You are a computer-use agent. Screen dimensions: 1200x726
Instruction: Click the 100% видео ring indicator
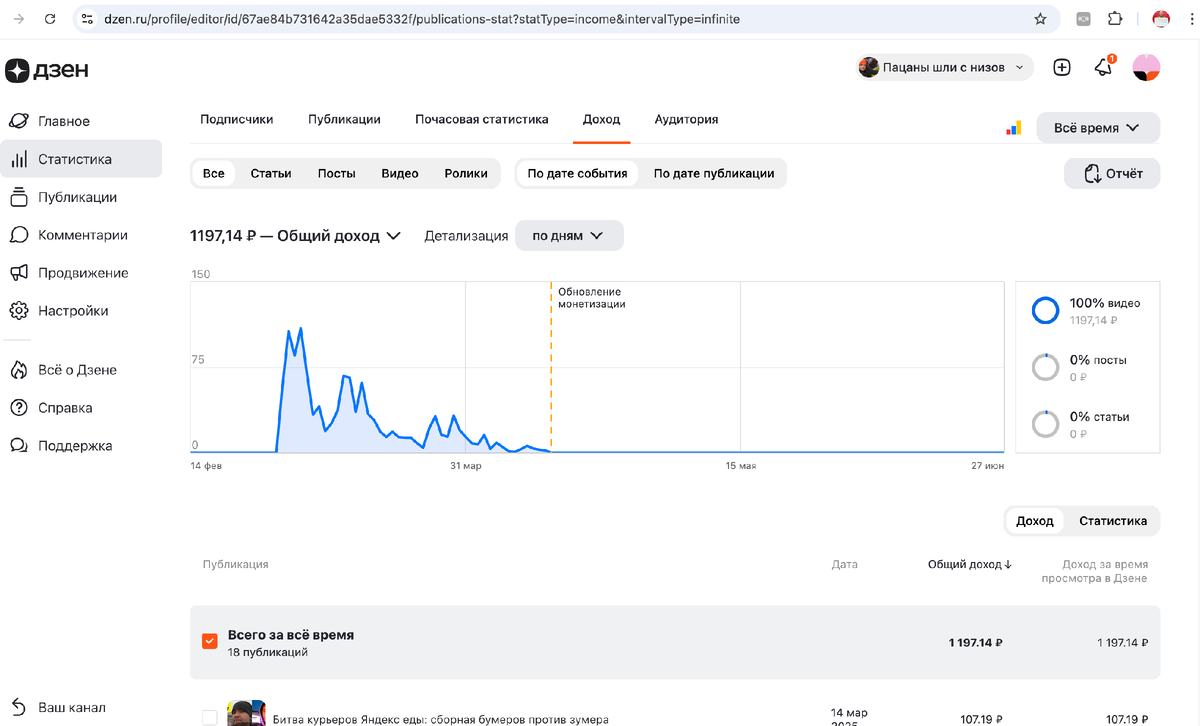[1045, 311]
